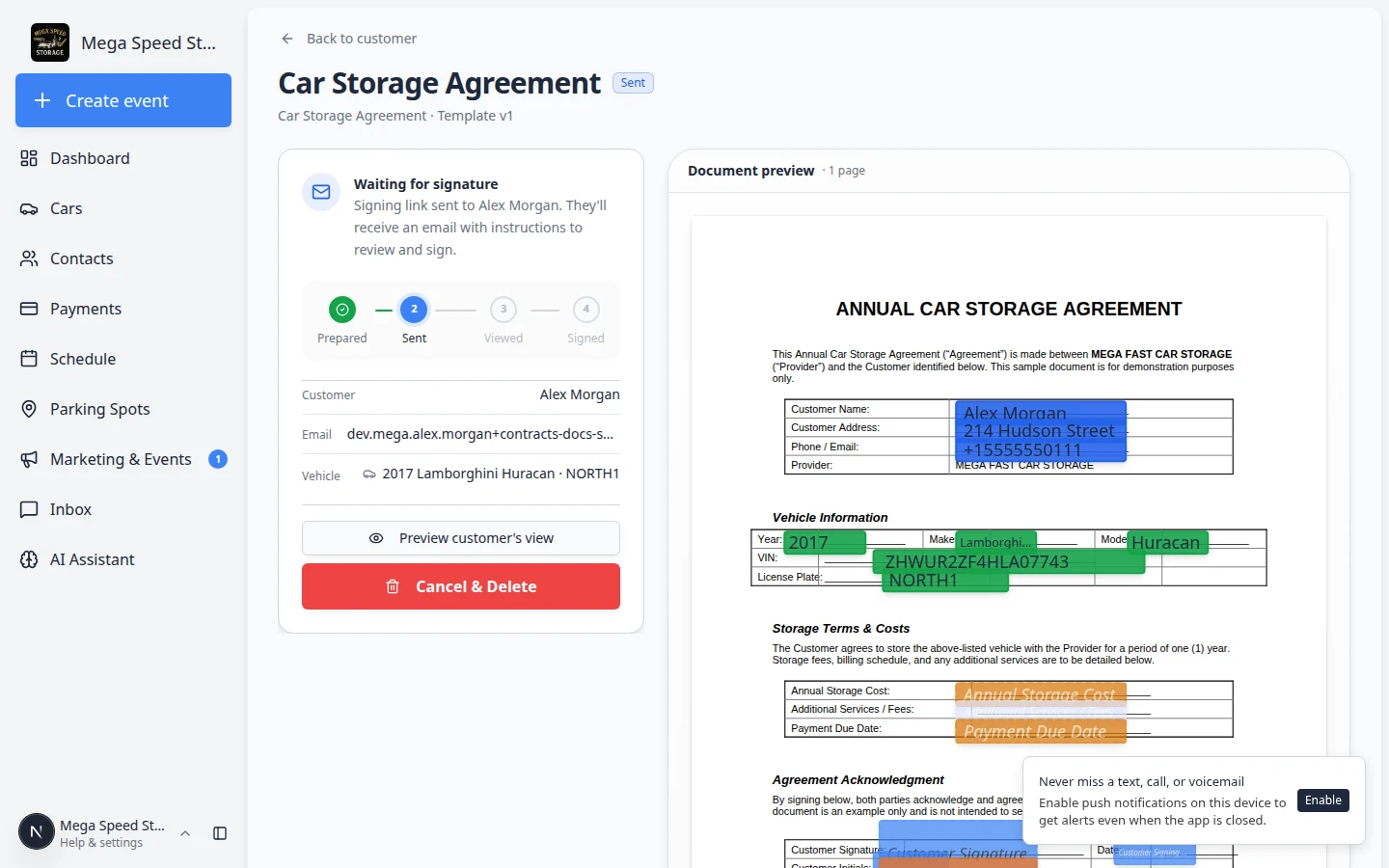This screenshot has width=1389, height=868.
Task: Open the Dashboard sidebar item
Action: 123,158
